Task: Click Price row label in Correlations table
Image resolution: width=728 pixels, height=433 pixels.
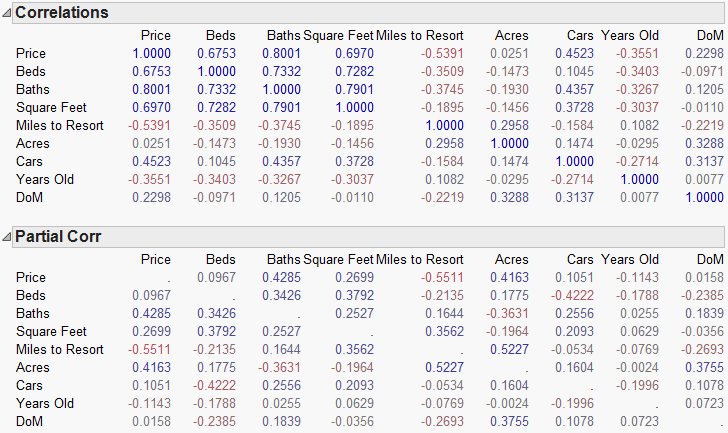Action: [x=31, y=54]
